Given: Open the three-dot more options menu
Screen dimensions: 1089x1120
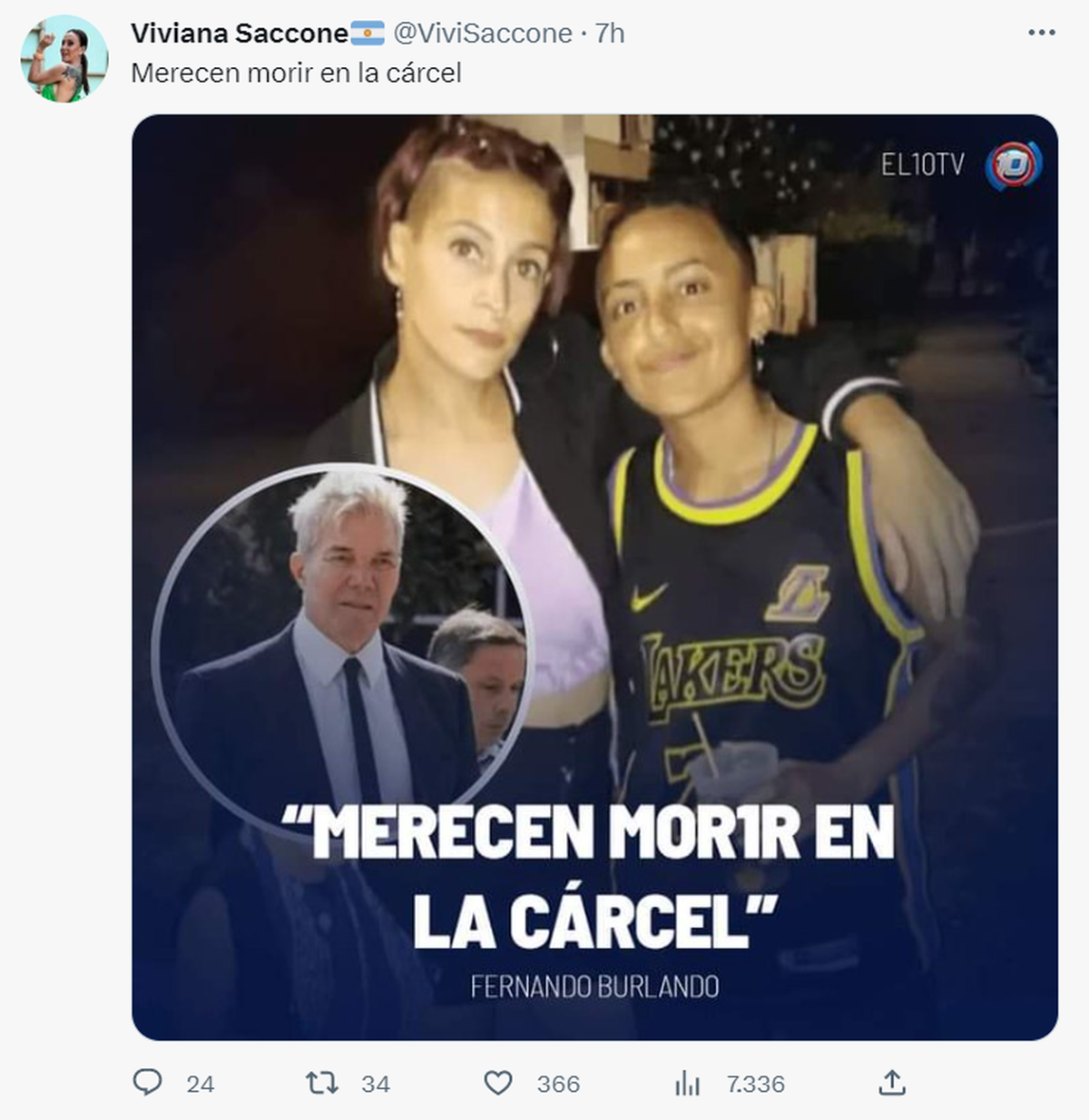Looking at the screenshot, I should point(1042,33).
